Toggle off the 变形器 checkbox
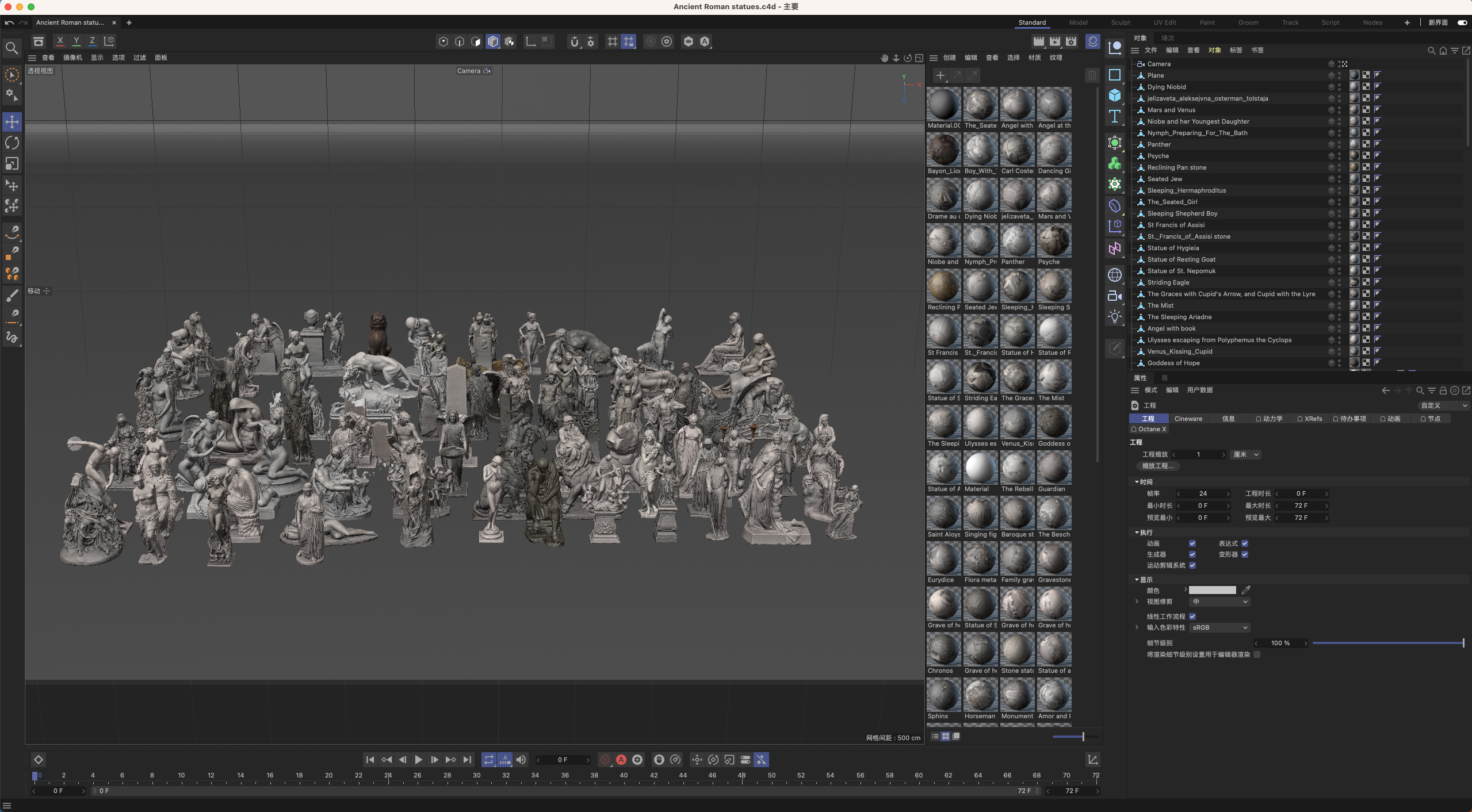1472x812 pixels. [1246, 554]
